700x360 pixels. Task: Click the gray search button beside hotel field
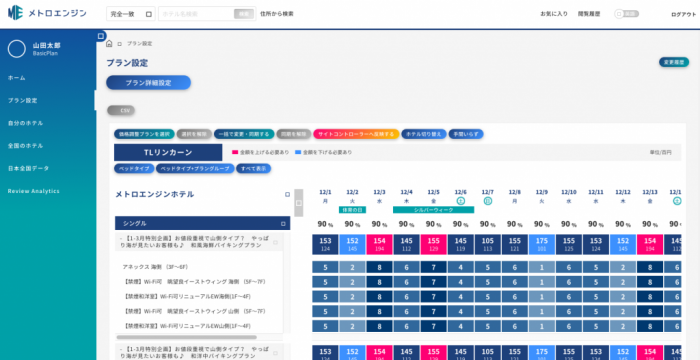pyautogui.click(x=244, y=14)
